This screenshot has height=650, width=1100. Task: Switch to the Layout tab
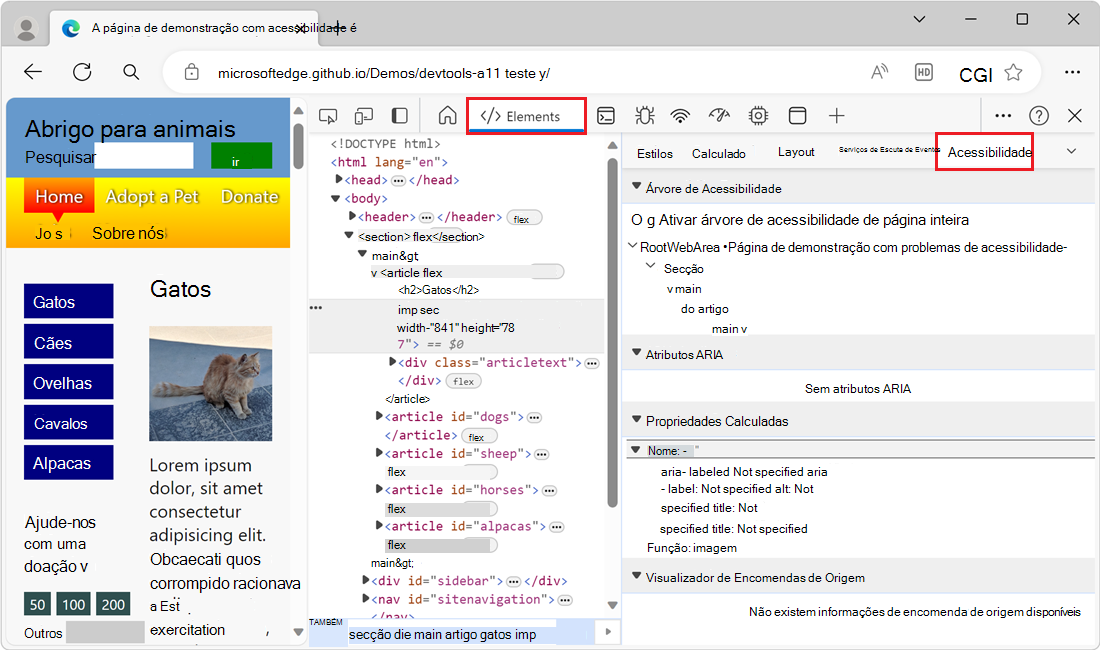click(x=796, y=152)
